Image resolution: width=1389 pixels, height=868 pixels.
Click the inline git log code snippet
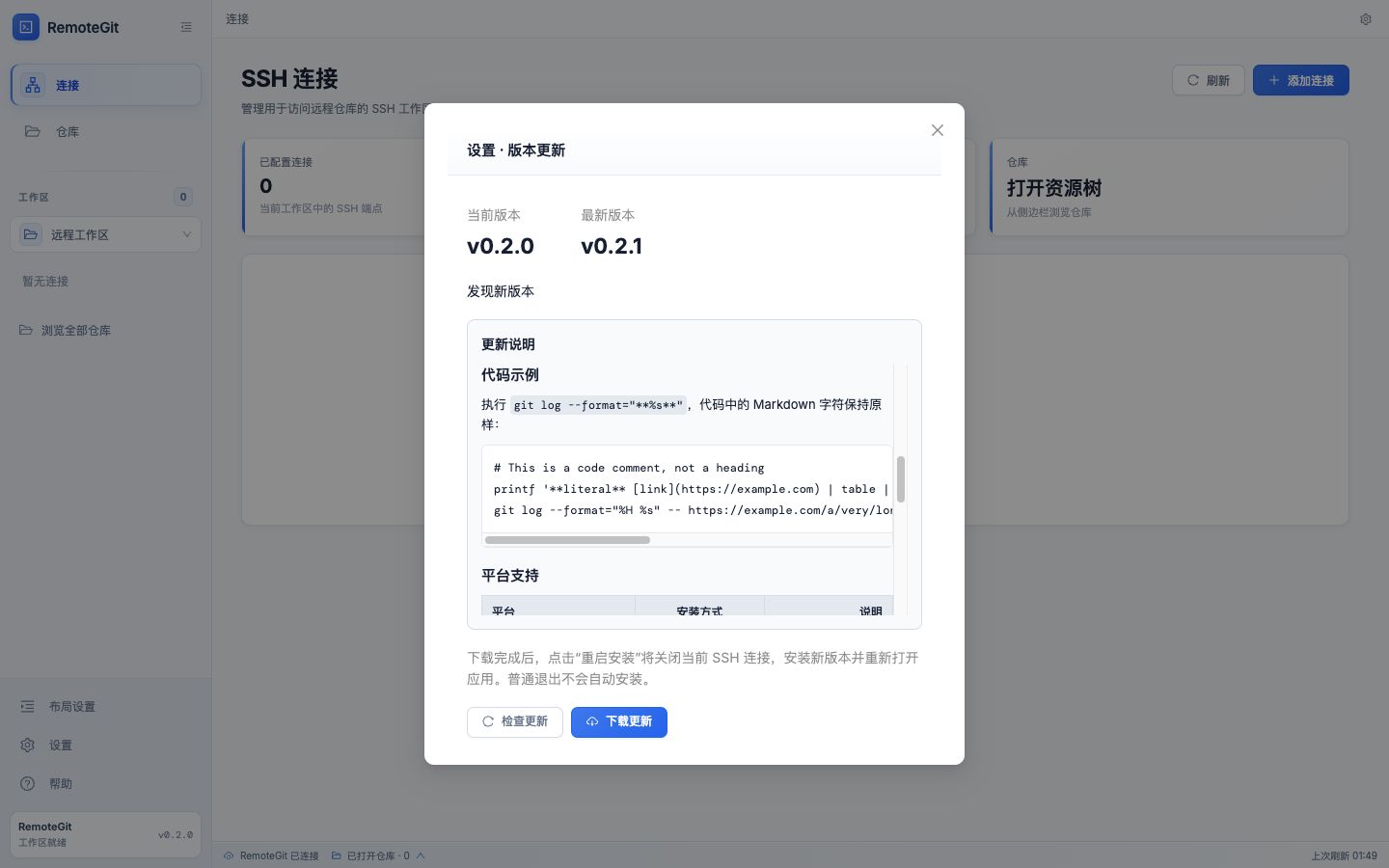point(598,405)
